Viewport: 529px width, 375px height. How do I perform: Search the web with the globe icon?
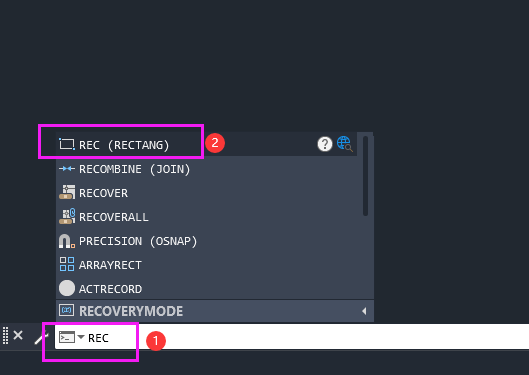pos(344,144)
